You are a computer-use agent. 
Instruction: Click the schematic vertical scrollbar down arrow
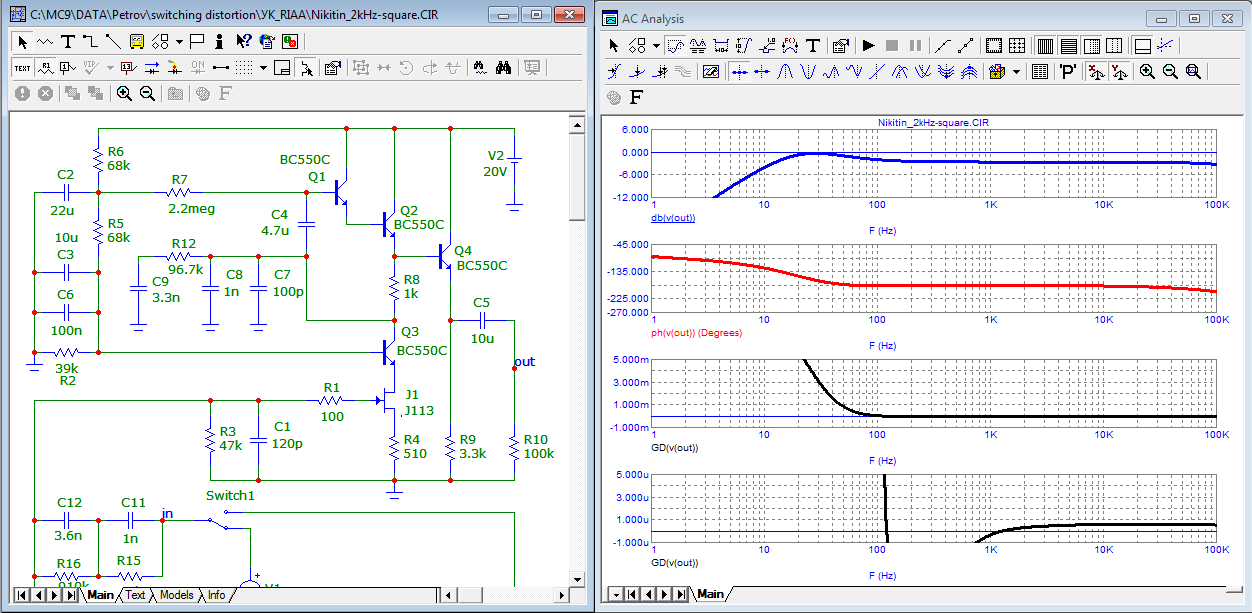click(576, 578)
